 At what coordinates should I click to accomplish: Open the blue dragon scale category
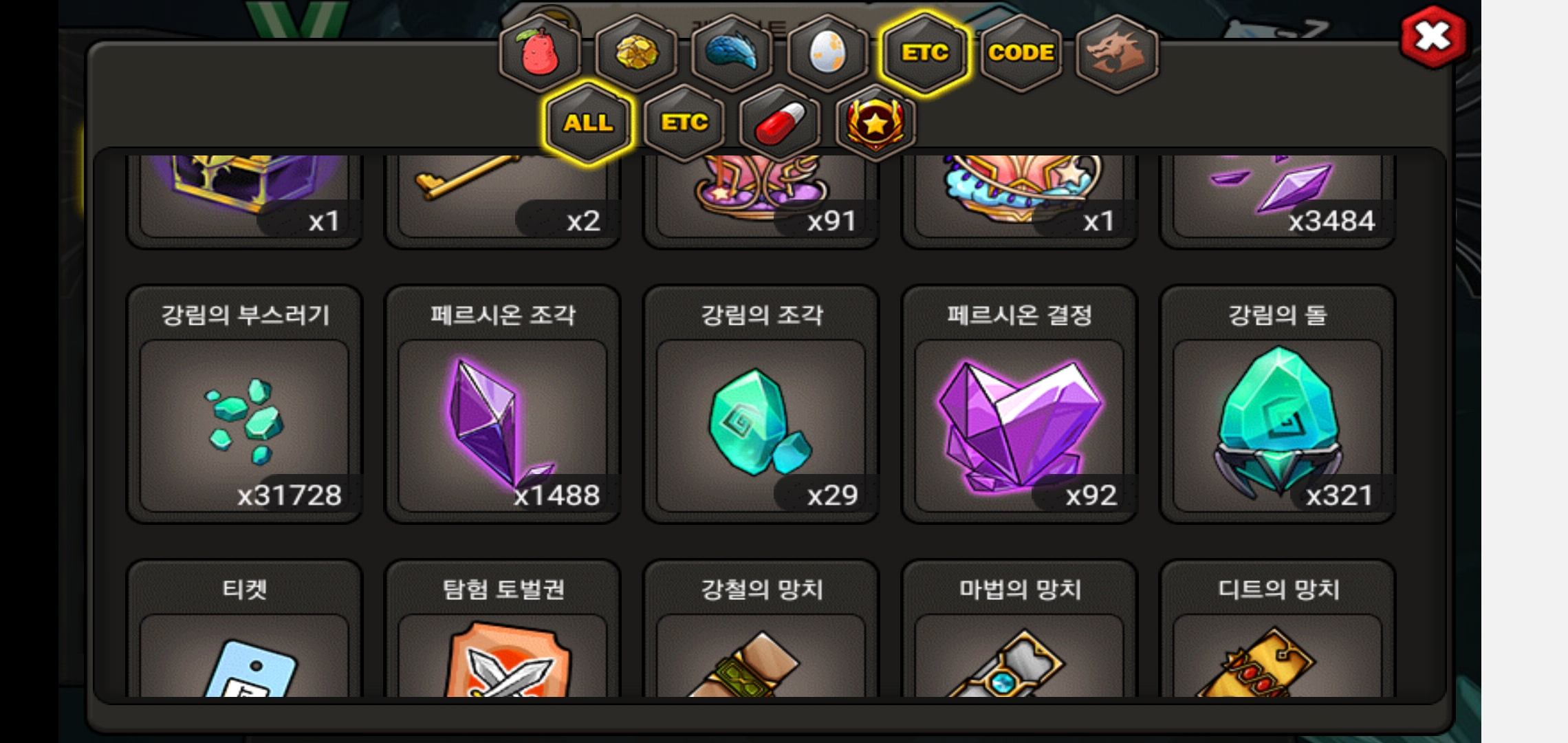pos(732,53)
